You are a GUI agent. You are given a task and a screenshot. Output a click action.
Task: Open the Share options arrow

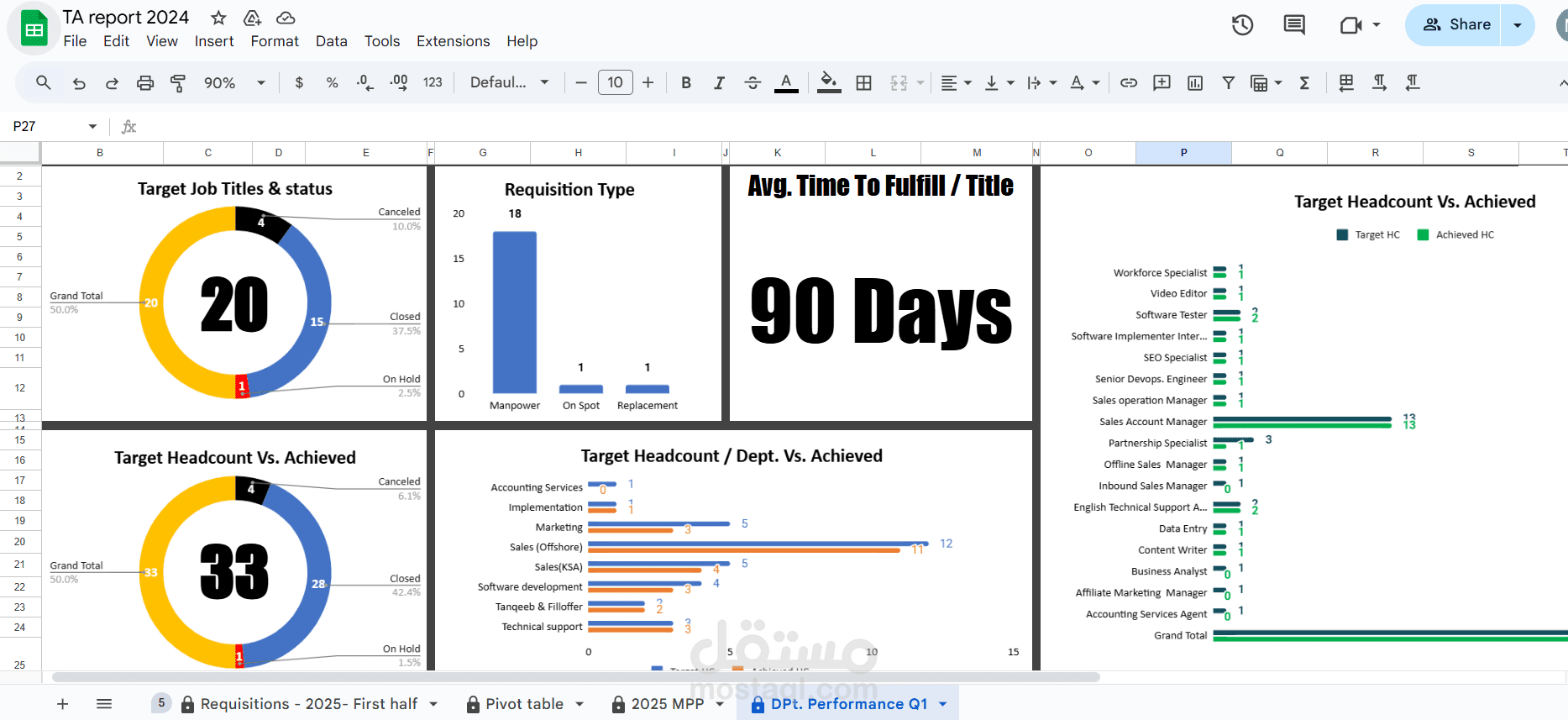click(x=1518, y=25)
